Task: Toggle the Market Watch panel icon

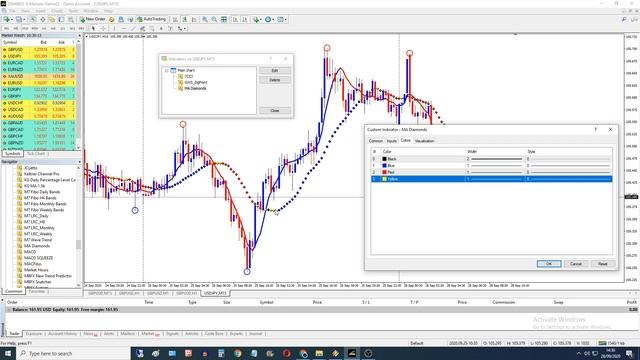Action: [33, 19]
